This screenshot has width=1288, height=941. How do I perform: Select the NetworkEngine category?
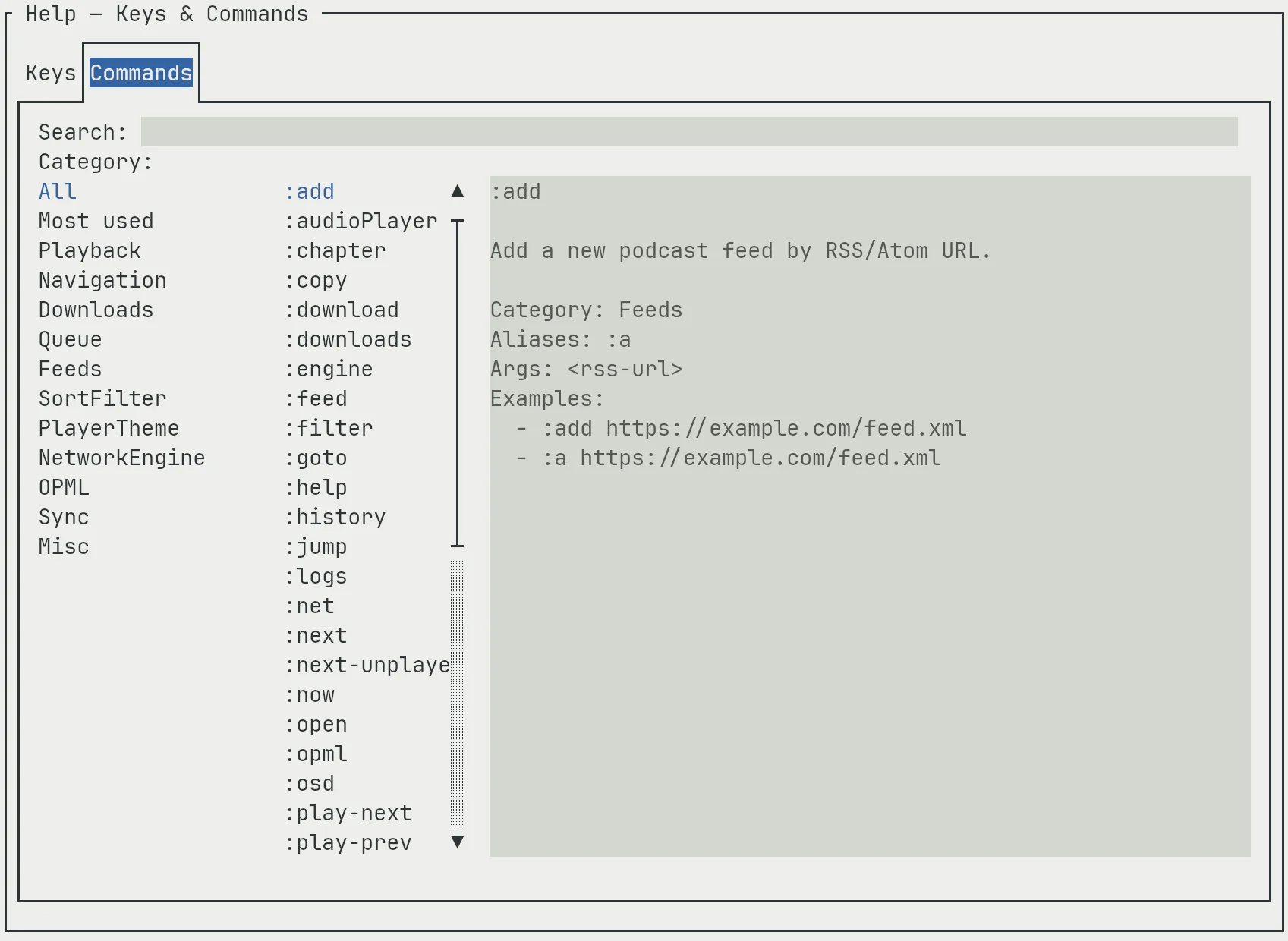122,458
